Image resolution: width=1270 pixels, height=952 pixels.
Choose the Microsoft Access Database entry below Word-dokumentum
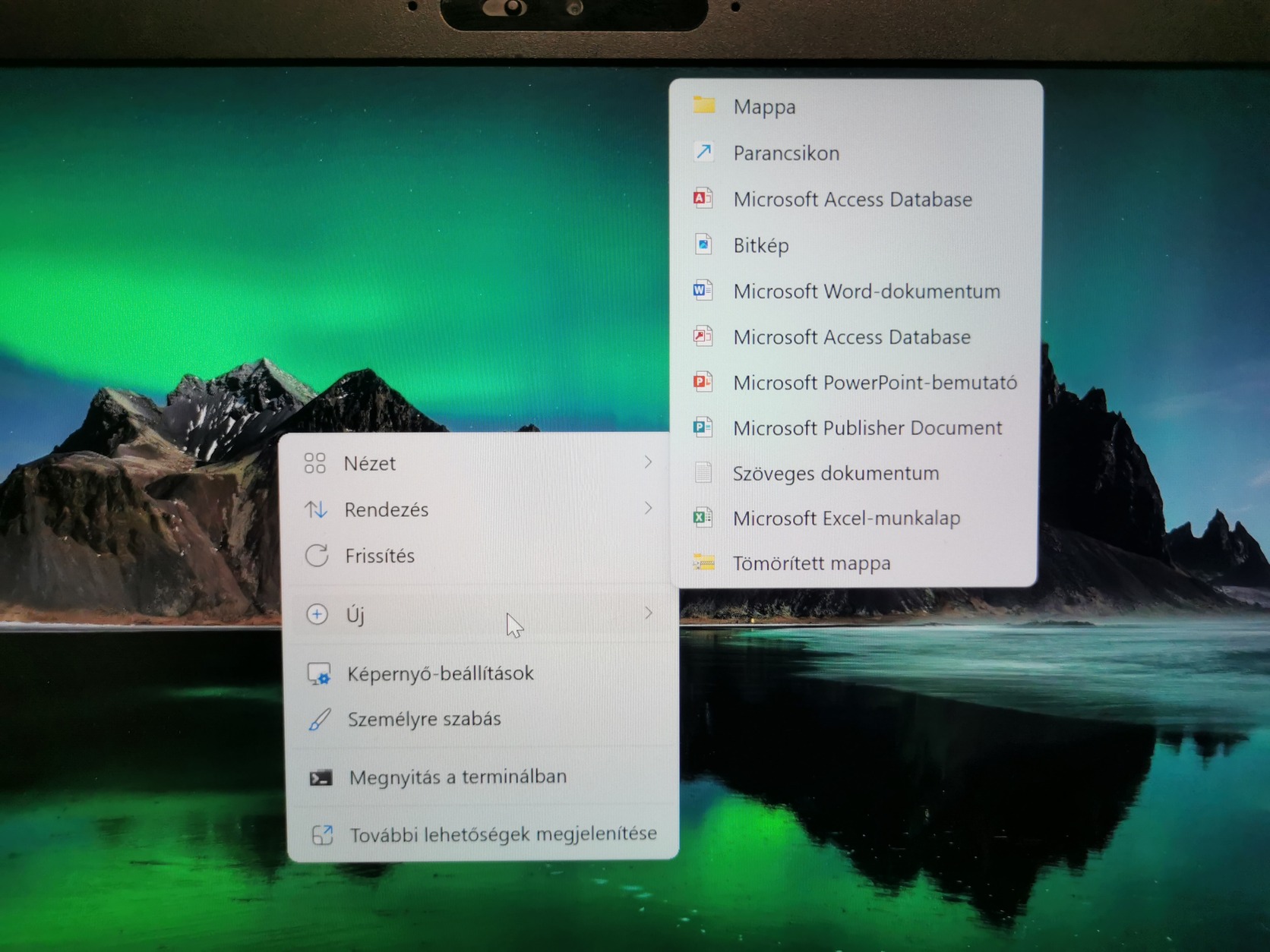[855, 336]
